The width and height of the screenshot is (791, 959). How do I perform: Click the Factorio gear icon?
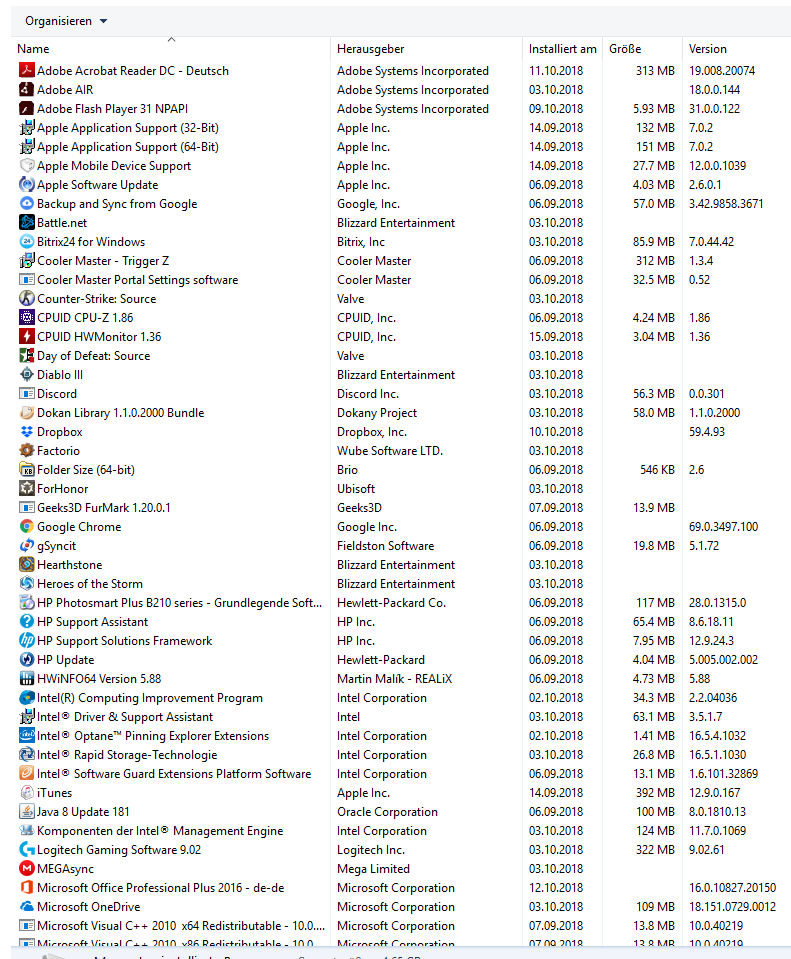(26, 450)
